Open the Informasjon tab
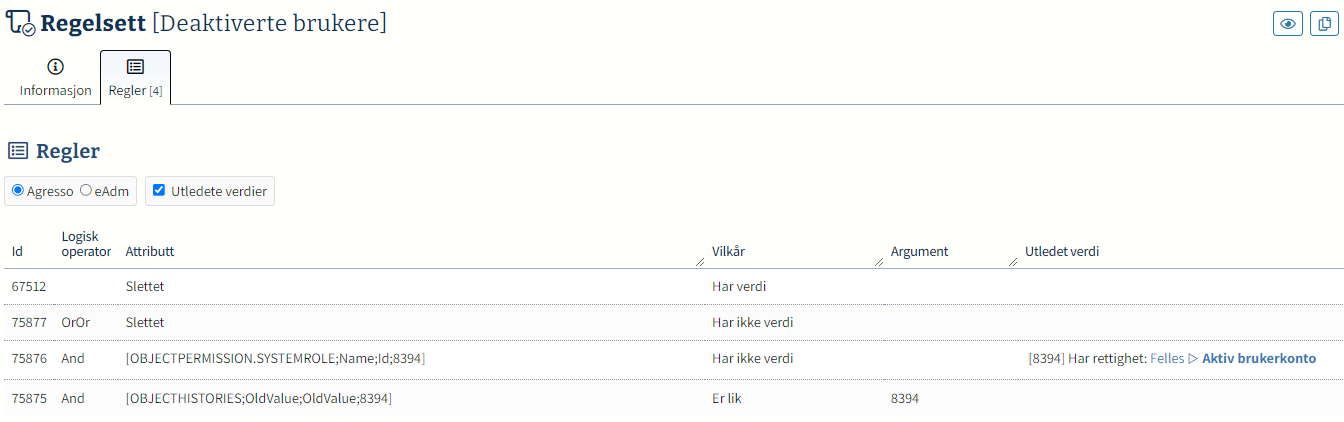1344x422 pixels. 56,78
